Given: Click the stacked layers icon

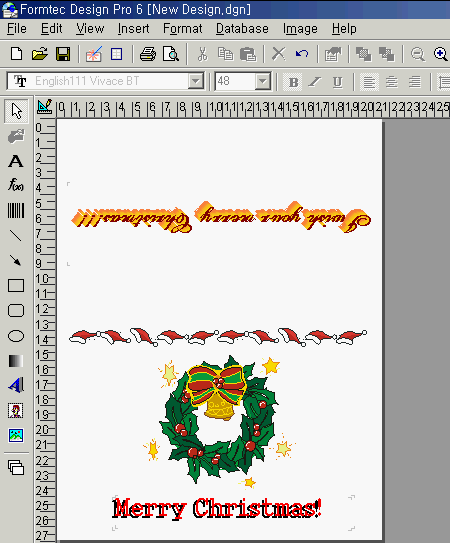Looking at the screenshot, I should [x=16, y=467].
